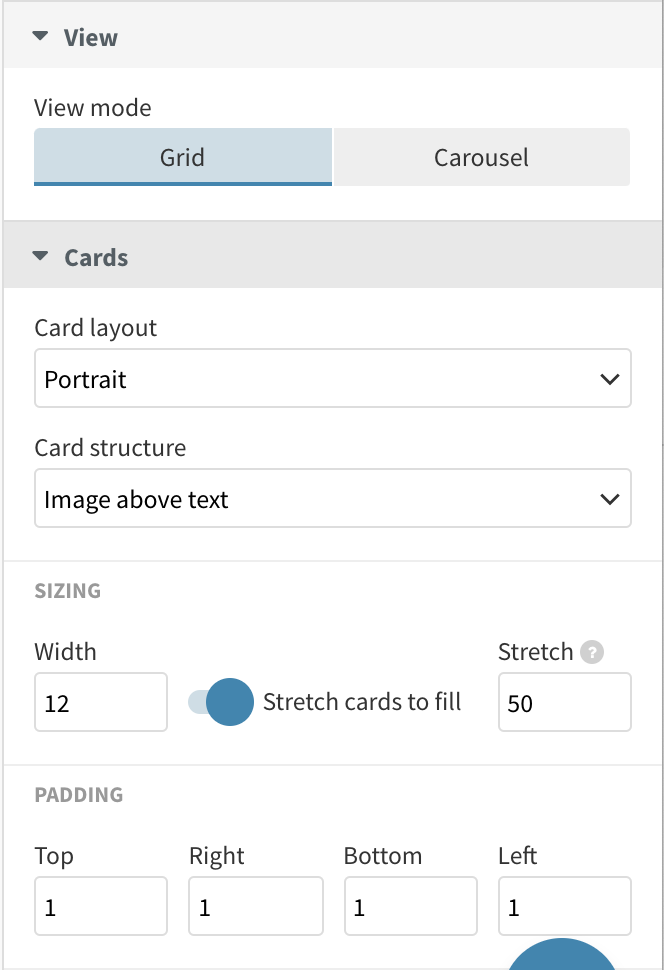Click the Top padding input field
Viewport: 664px width, 970px height.
(x=101, y=906)
